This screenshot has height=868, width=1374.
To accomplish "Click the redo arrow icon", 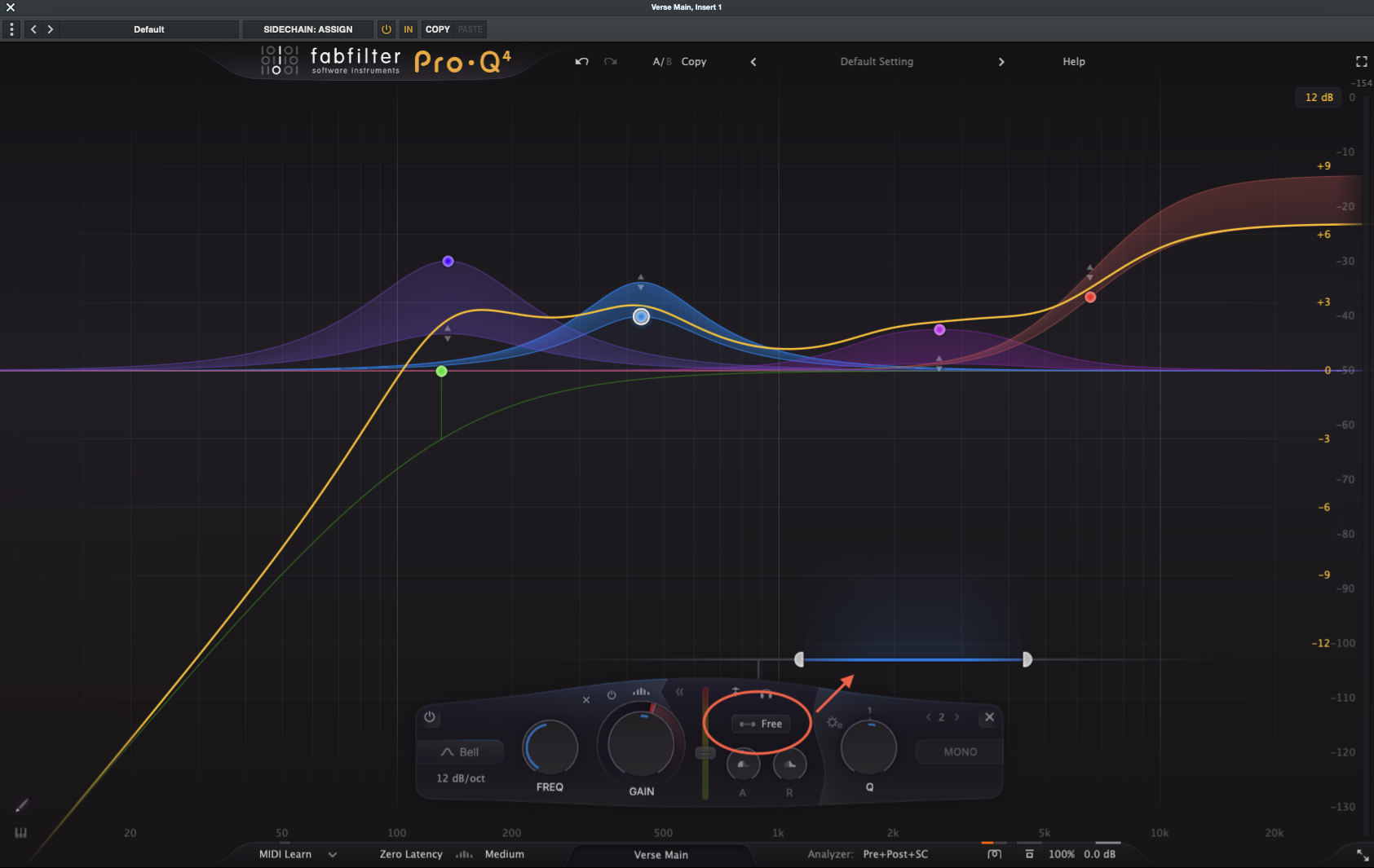I will coord(610,61).
